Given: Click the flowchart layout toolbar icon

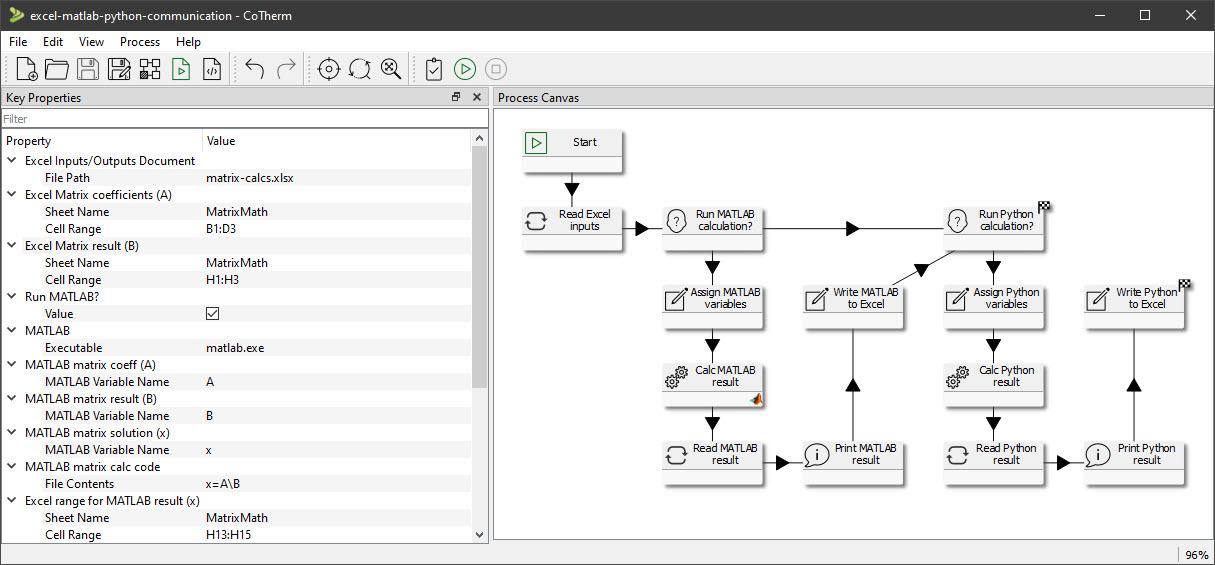Looking at the screenshot, I should (150, 69).
